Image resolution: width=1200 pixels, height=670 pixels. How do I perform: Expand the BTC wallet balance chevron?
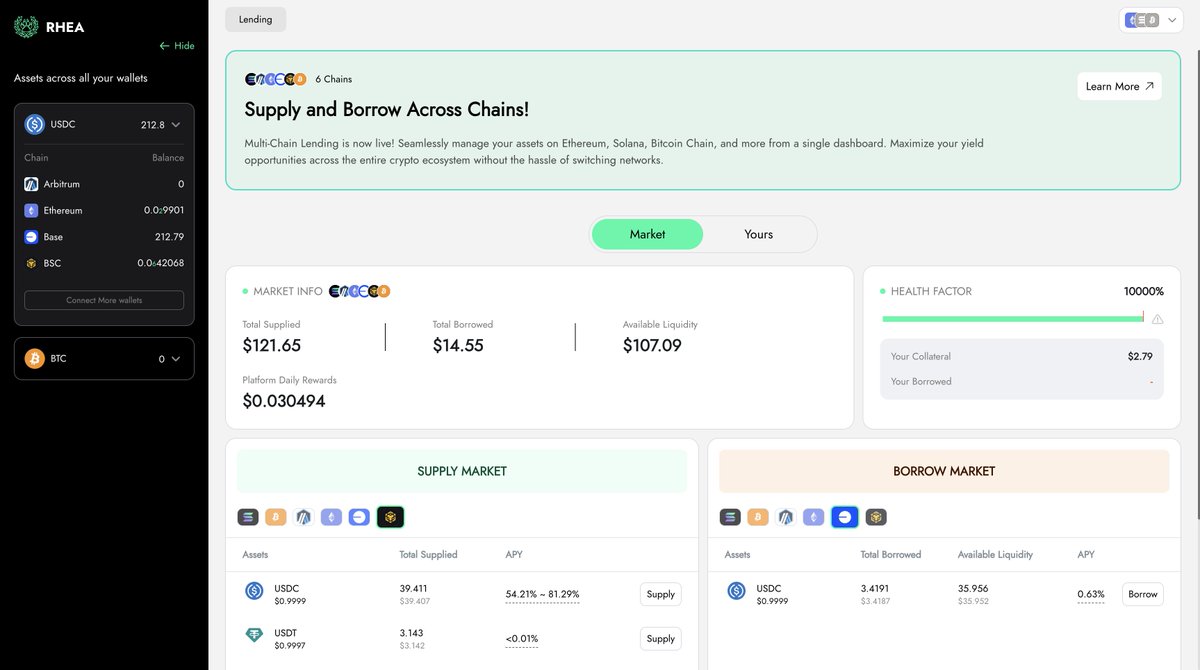click(176, 359)
